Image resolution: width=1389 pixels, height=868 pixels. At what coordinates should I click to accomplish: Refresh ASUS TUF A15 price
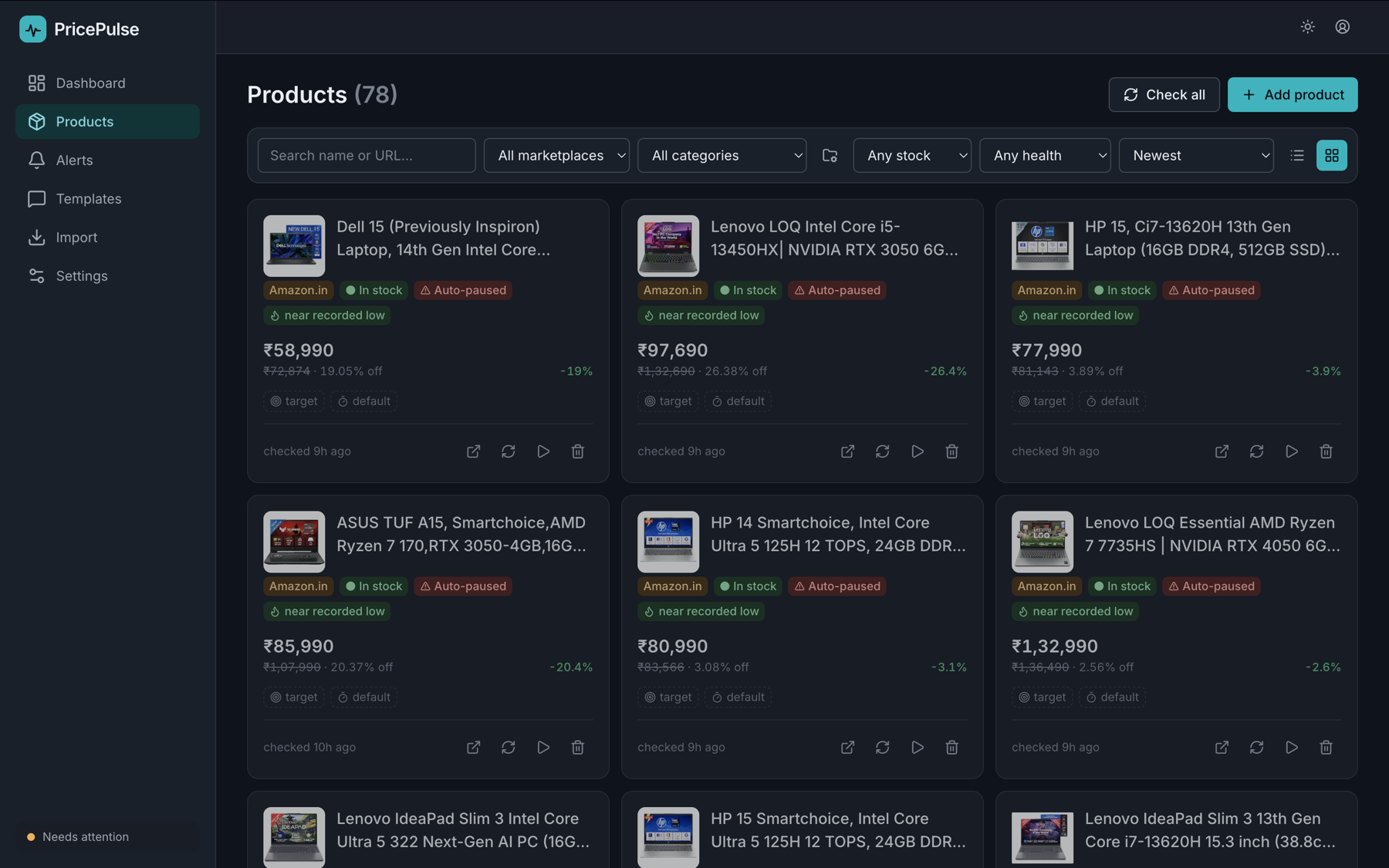(x=509, y=748)
